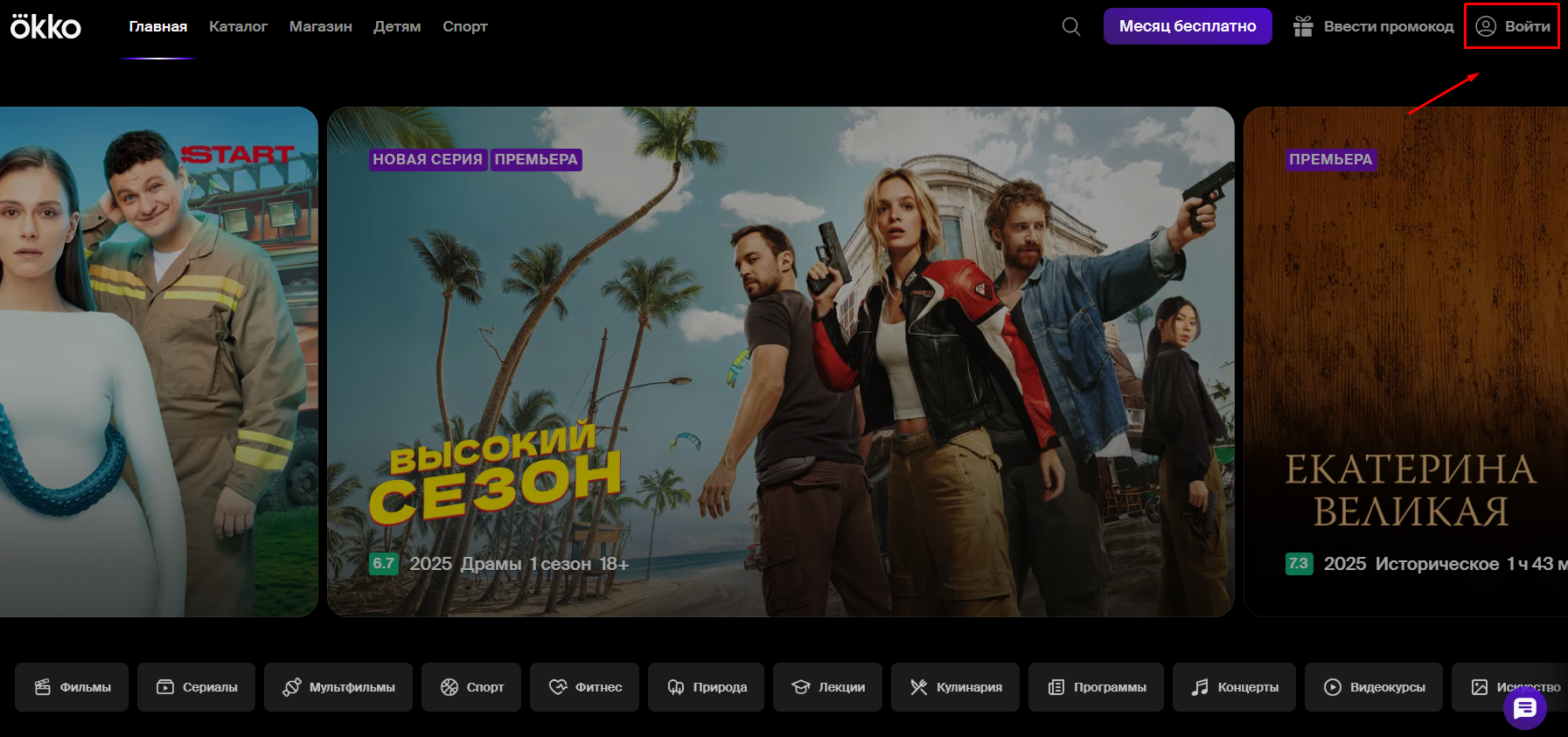
Task: Open the Высокий сезон banner card
Action: 781,362
